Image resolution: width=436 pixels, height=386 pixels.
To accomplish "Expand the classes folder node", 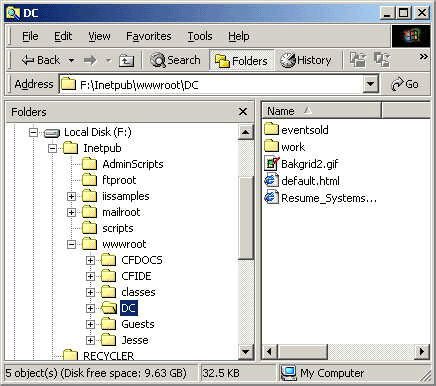I will (x=90, y=292).
